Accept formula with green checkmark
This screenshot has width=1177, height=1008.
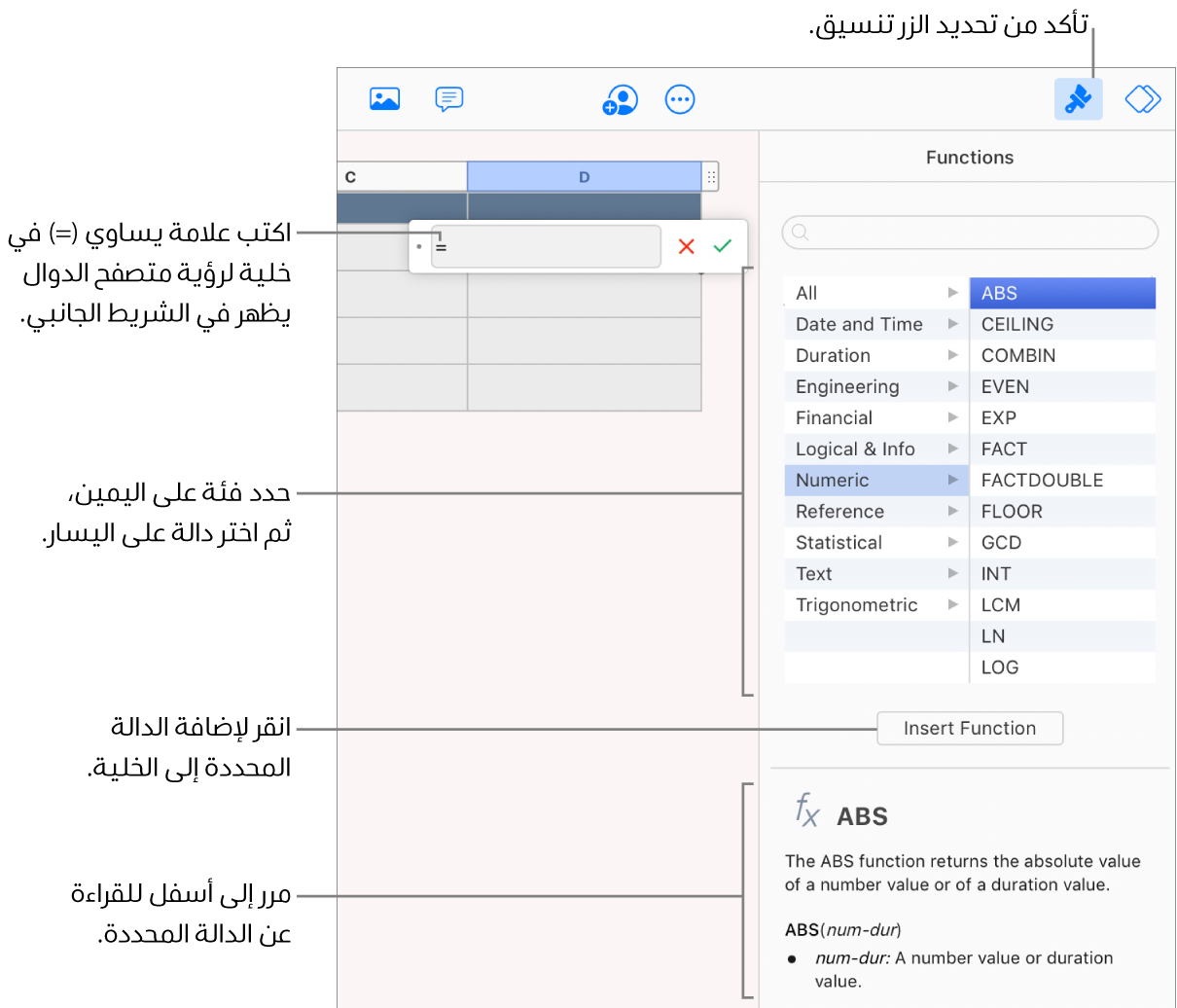[722, 246]
